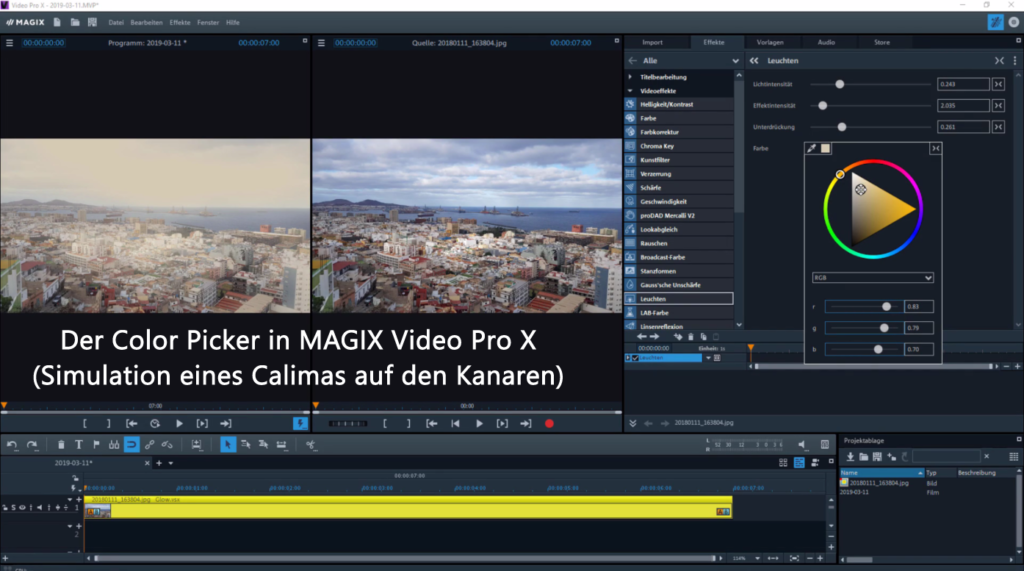The image size is (1024, 571).
Task: Play the program monitor preview
Action: [179, 424]
